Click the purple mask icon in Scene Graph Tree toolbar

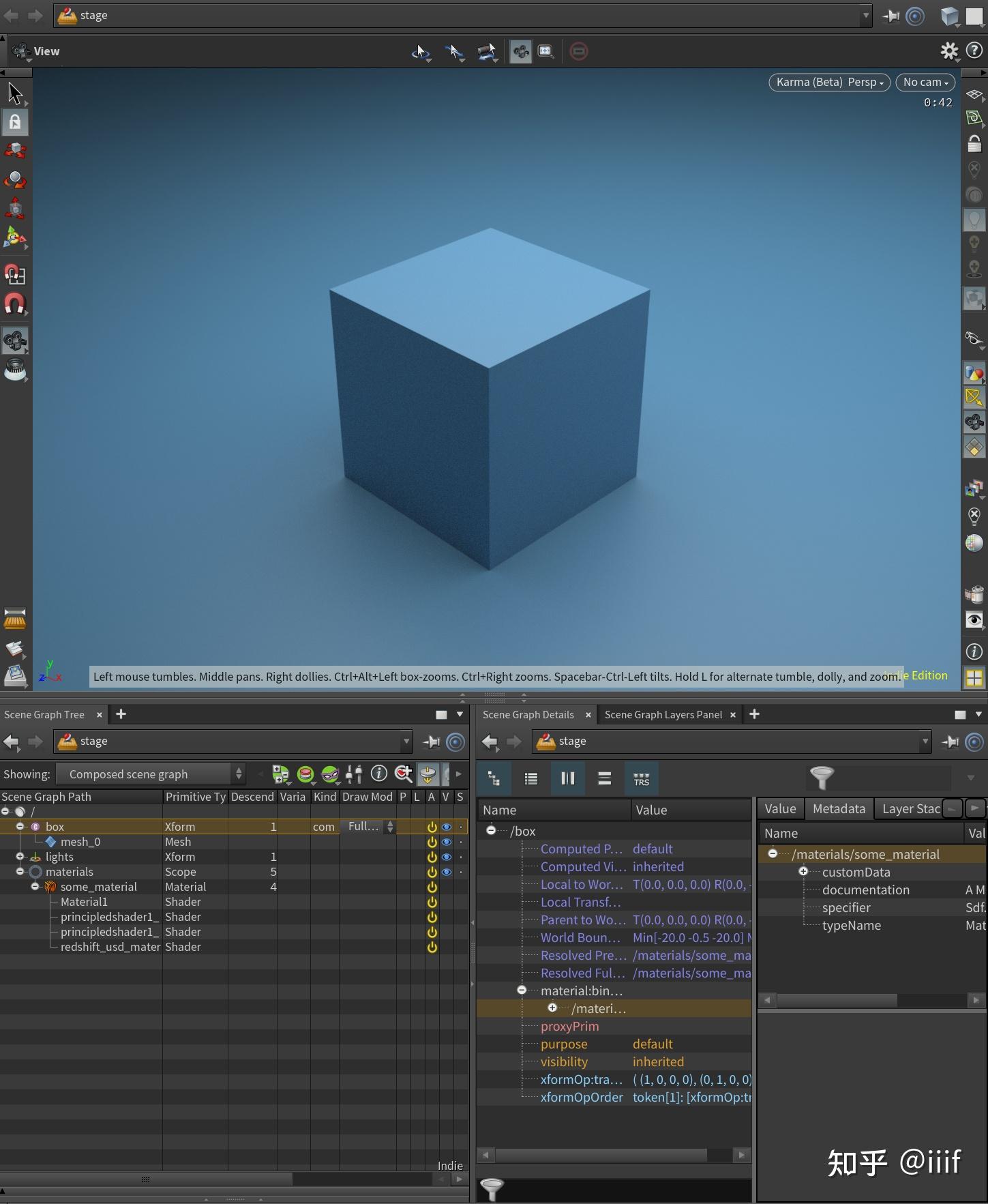[x=330, y=774]
